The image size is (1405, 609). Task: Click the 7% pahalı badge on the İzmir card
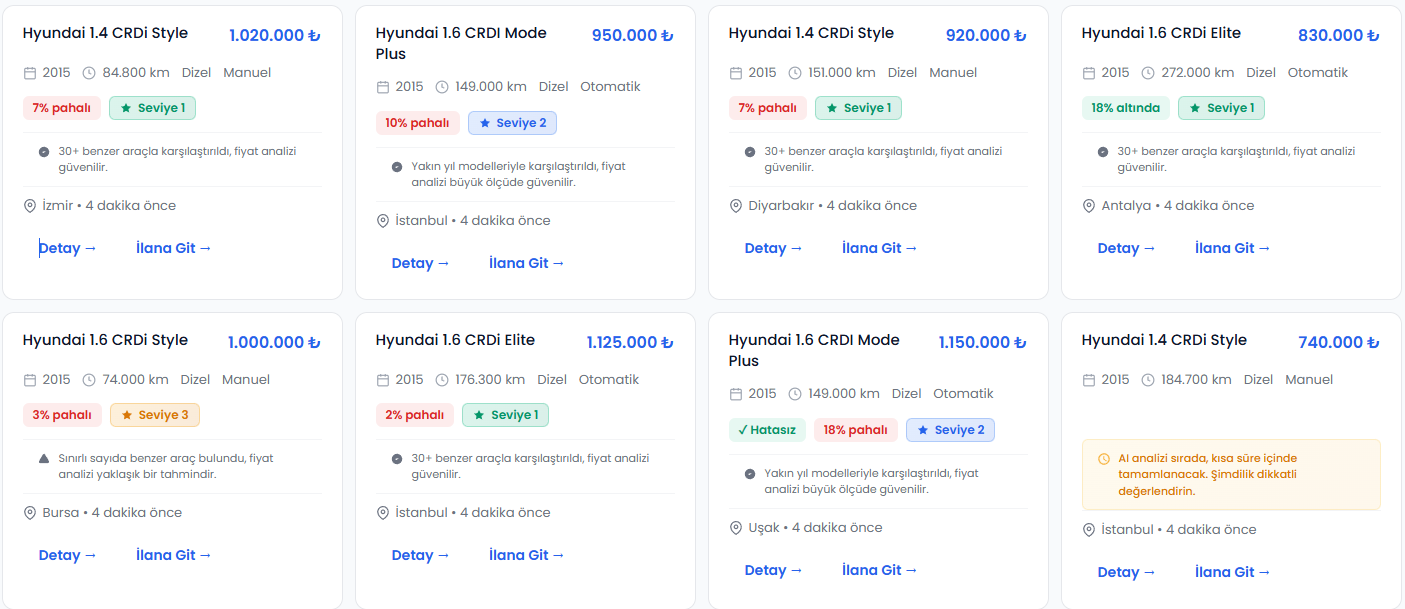point(62,108)
